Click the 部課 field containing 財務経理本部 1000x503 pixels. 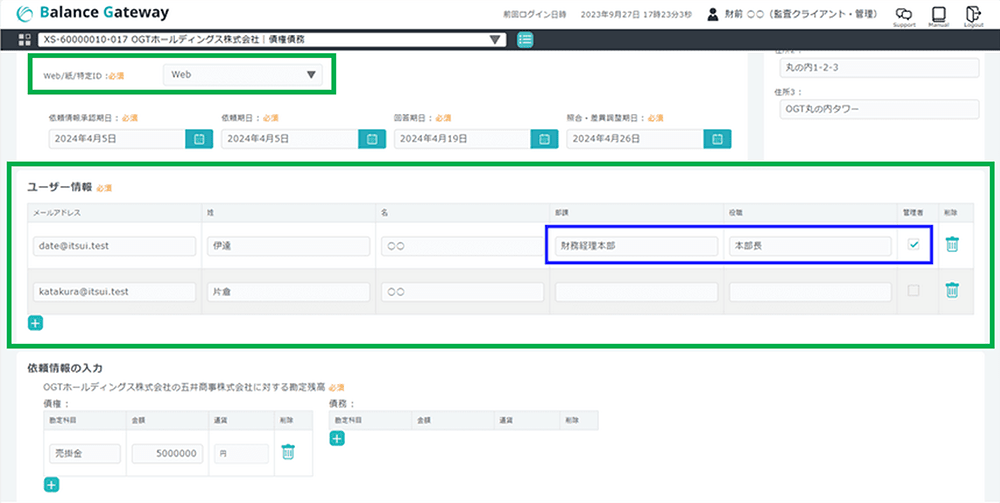click(631, 246)
